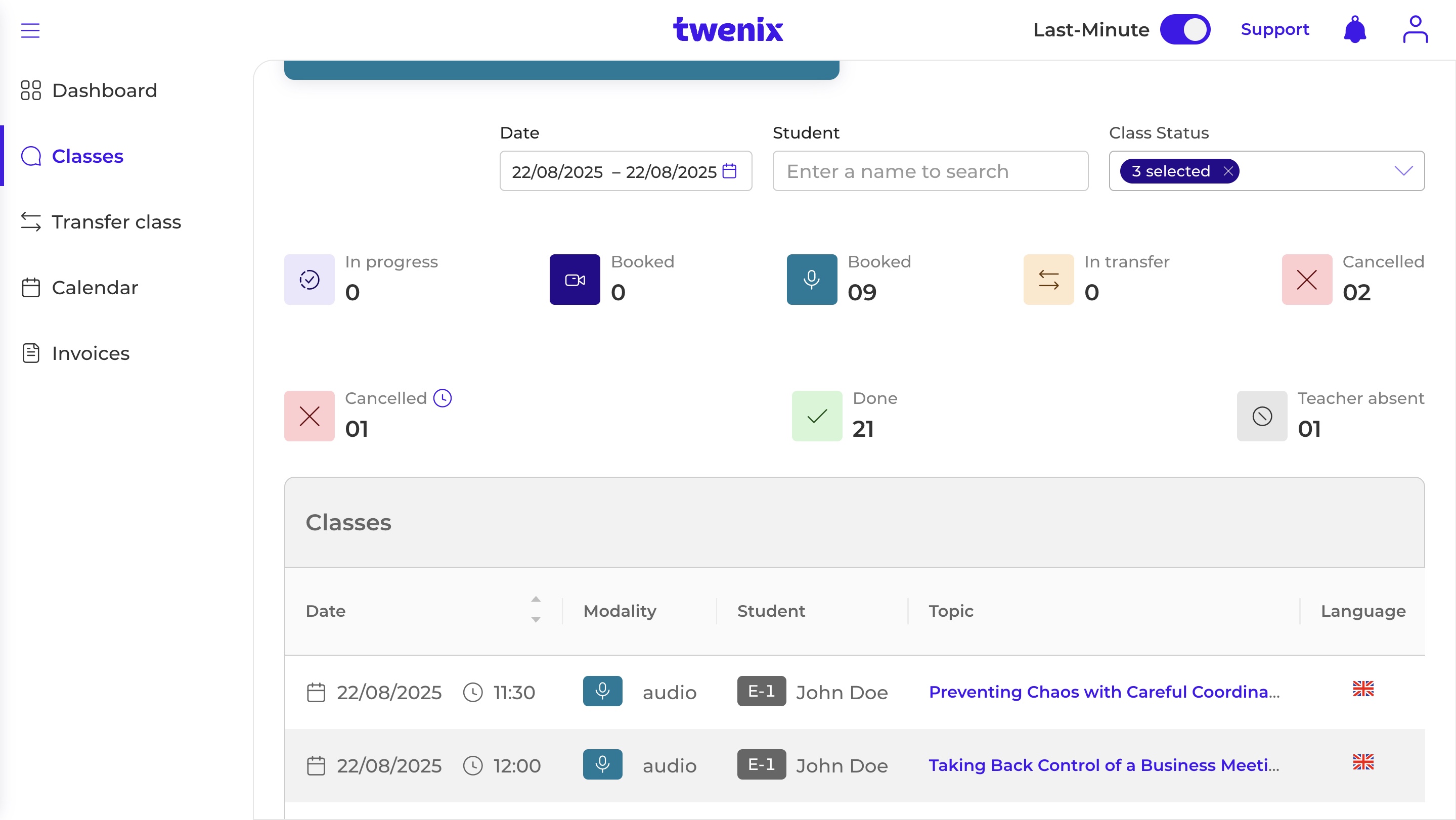Screen dimensions: 1456x820
Task: Select John Doe in 11:30 row
Action: click(x=842, y=693)
